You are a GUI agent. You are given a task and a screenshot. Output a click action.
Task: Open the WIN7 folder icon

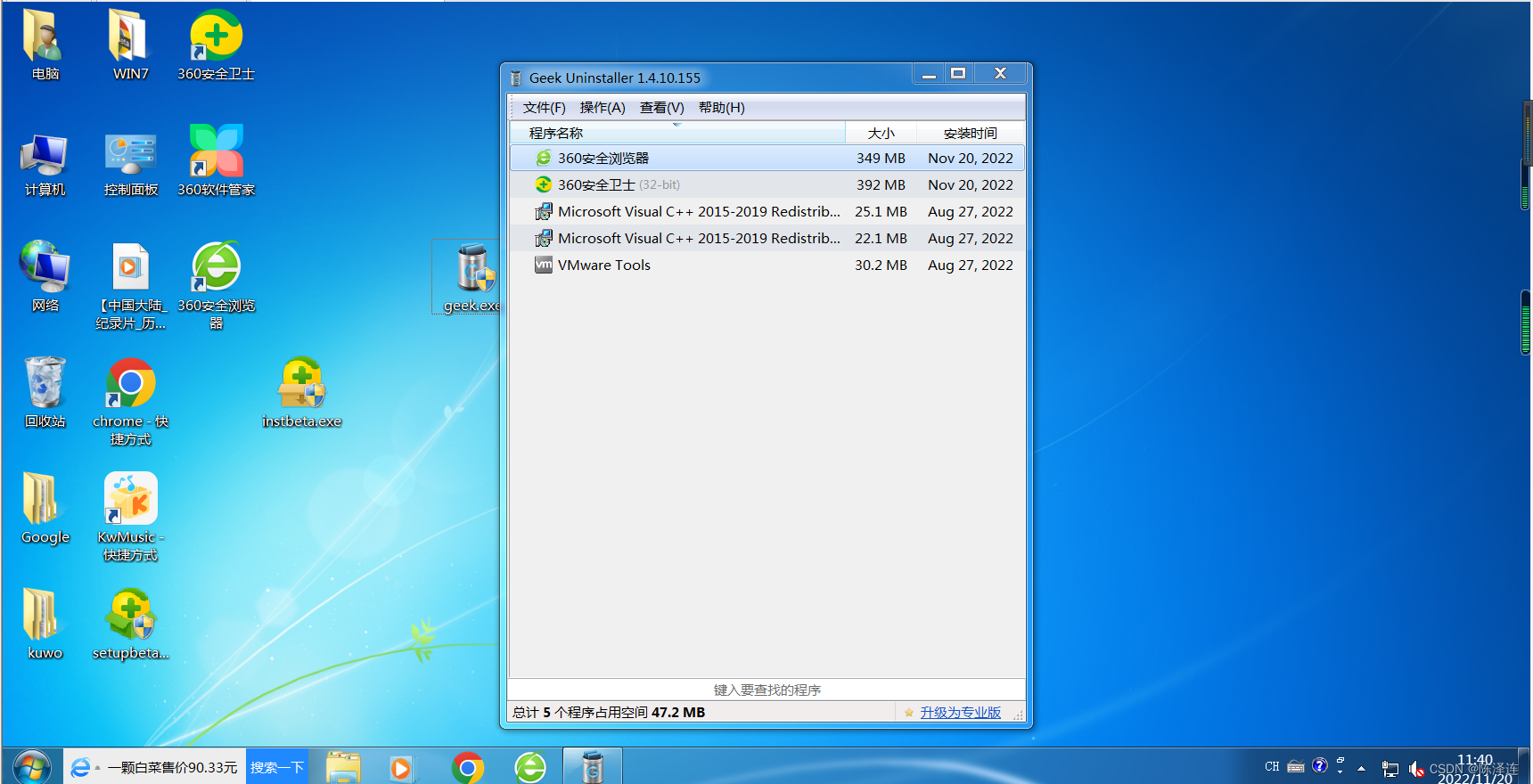point(130,45)
